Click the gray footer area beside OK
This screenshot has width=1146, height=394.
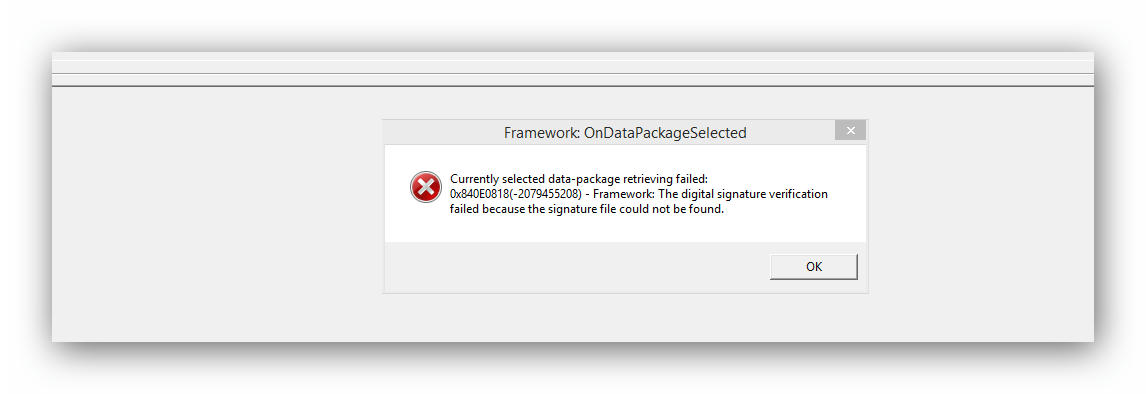click(576, 267)
